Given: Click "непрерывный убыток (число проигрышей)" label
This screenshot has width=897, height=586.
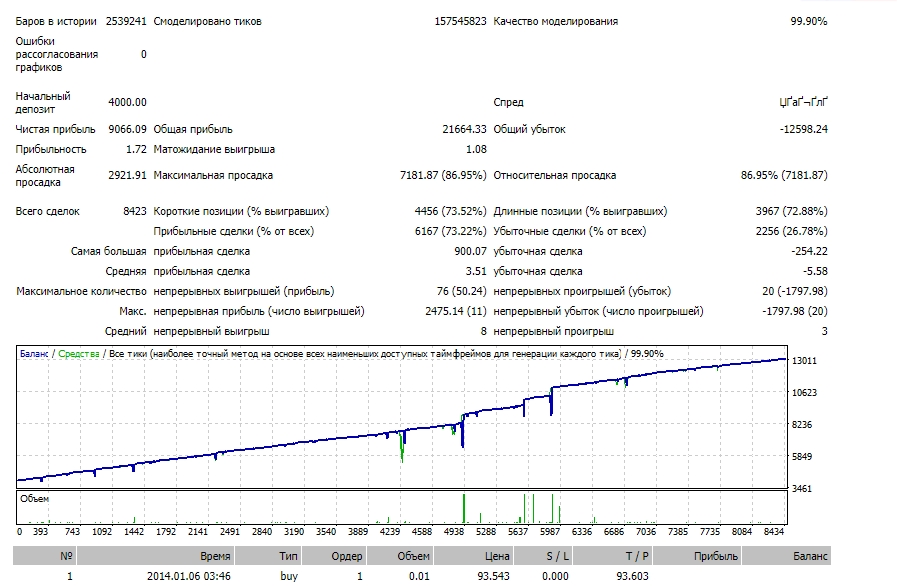Looking at the screenshot, I should pyautogui.click(x=598, y=311).
